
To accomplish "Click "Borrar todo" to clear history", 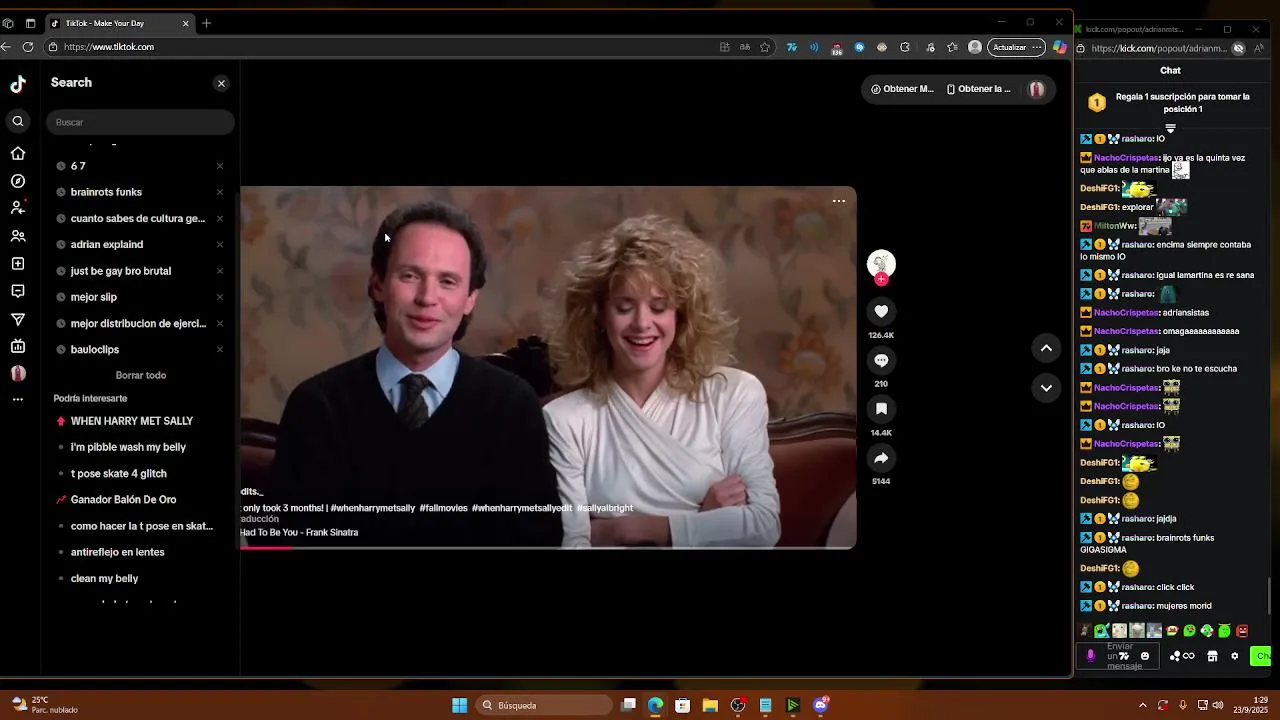I will tap(141, 375).
